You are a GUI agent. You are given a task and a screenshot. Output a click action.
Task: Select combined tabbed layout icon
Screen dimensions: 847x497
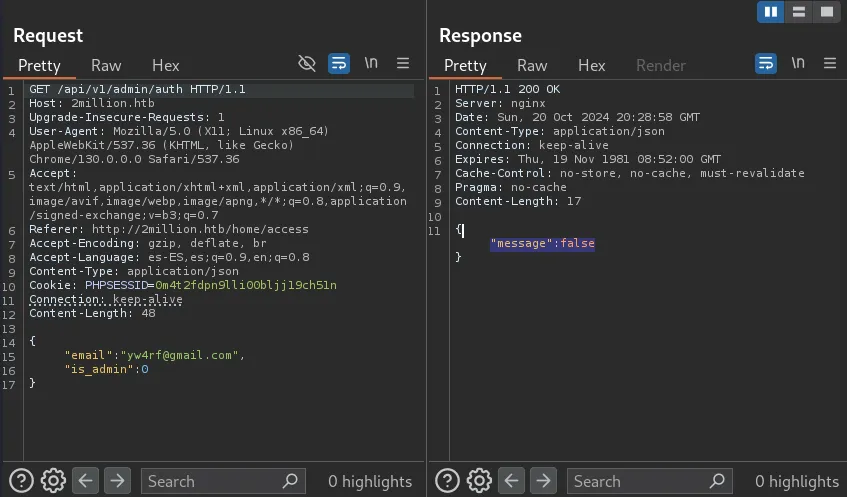pos(826,12)
